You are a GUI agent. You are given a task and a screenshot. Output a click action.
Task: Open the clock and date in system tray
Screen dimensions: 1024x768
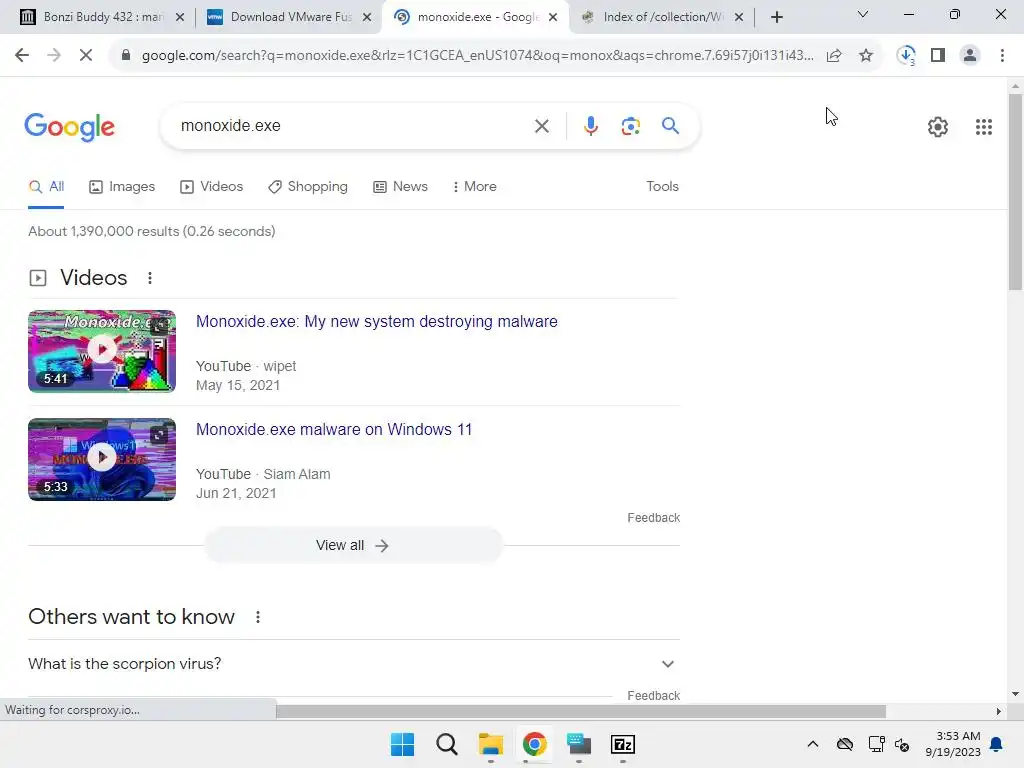tap(953, 744)
